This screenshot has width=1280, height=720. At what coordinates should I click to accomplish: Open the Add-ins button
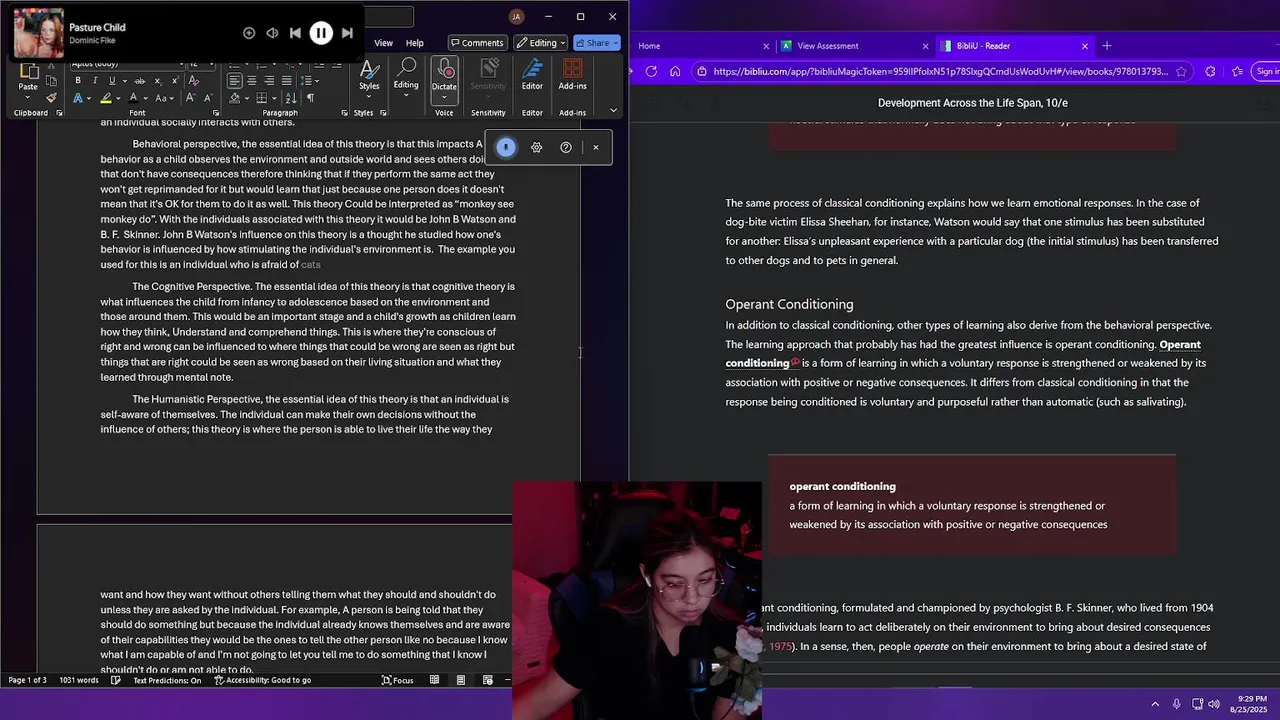pyautogui.click(x=572, y=76)
